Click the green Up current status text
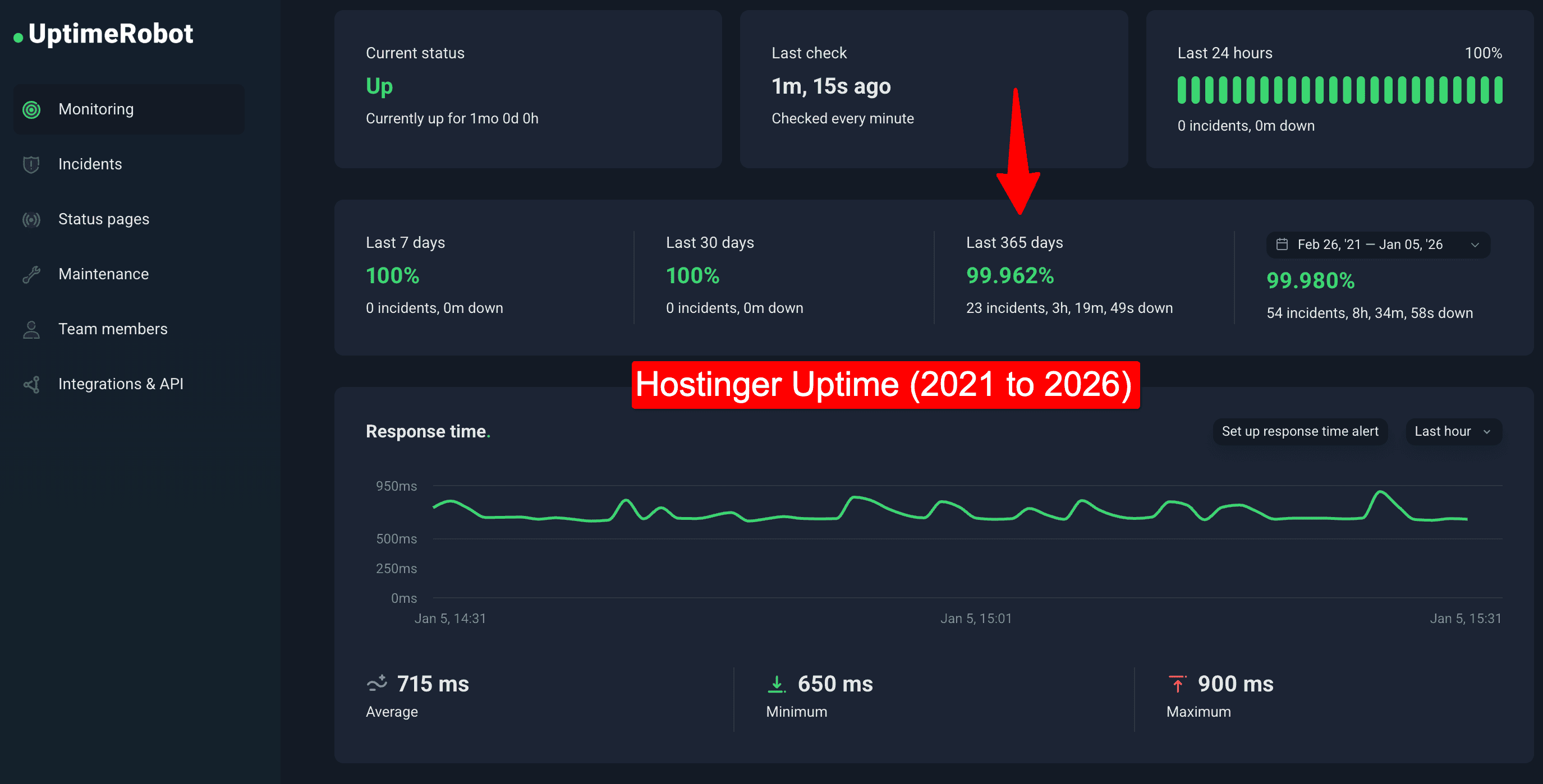 [379, 86]
